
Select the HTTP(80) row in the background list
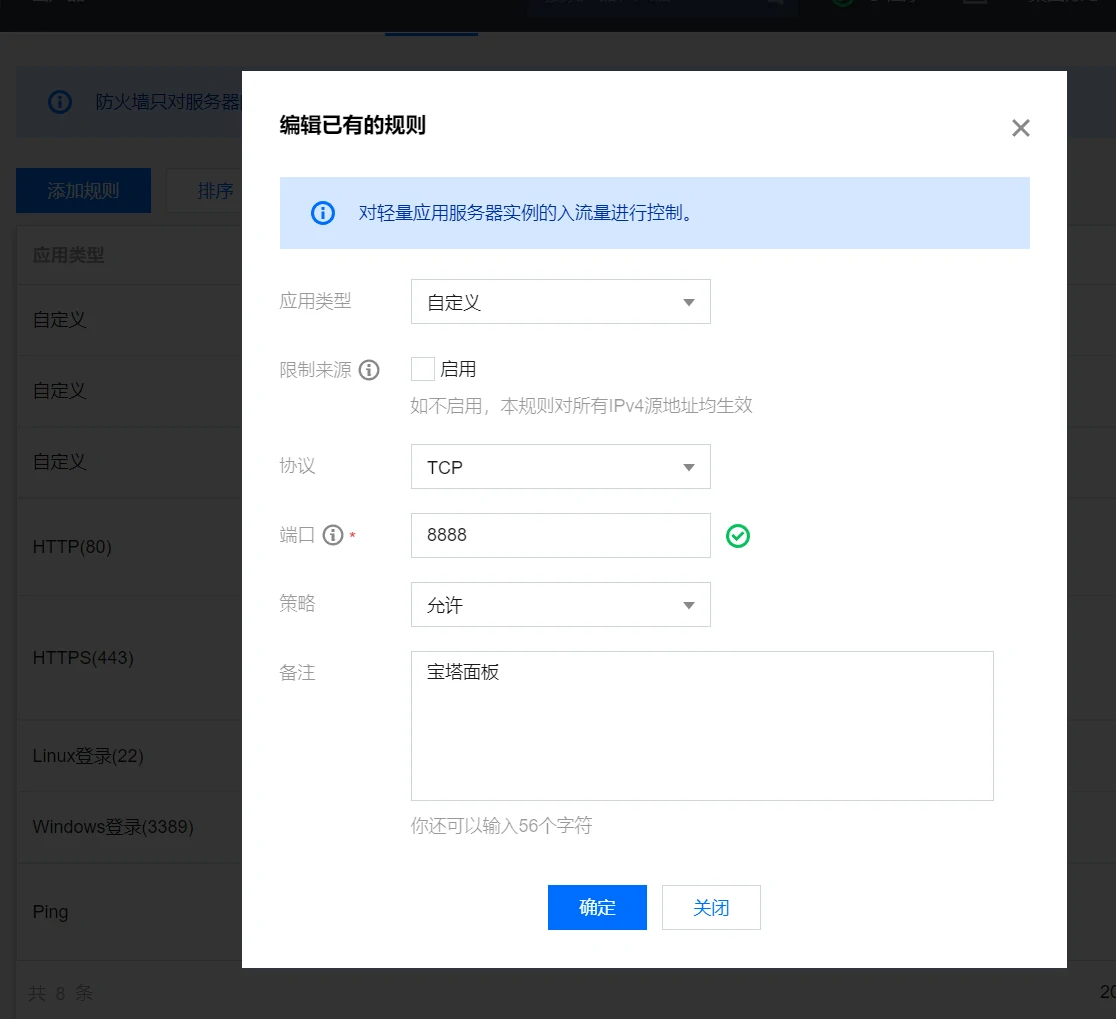click(130, 547)
